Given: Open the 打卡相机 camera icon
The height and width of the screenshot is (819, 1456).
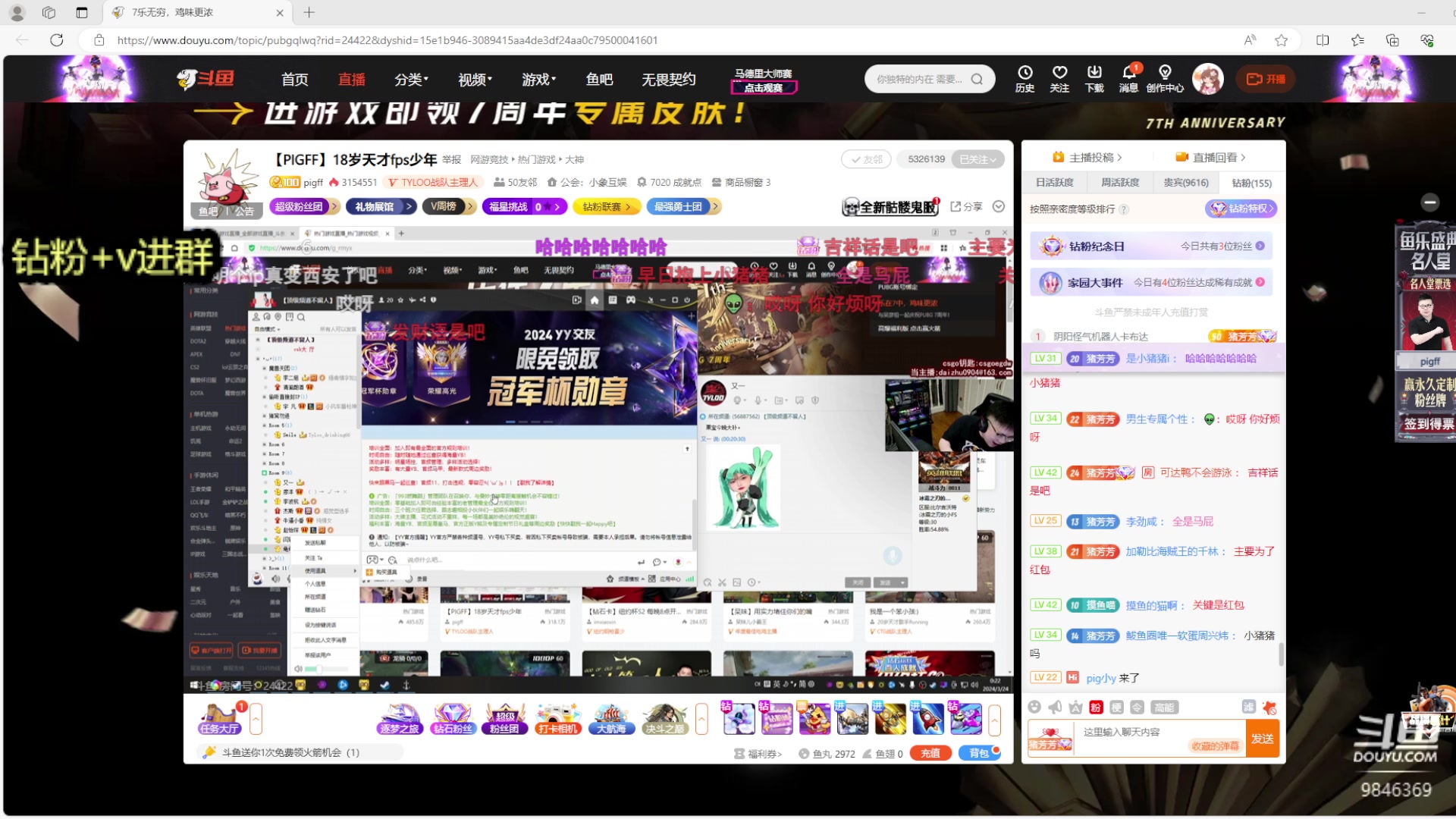Looking at the screenshot, I should pos(557,719).
